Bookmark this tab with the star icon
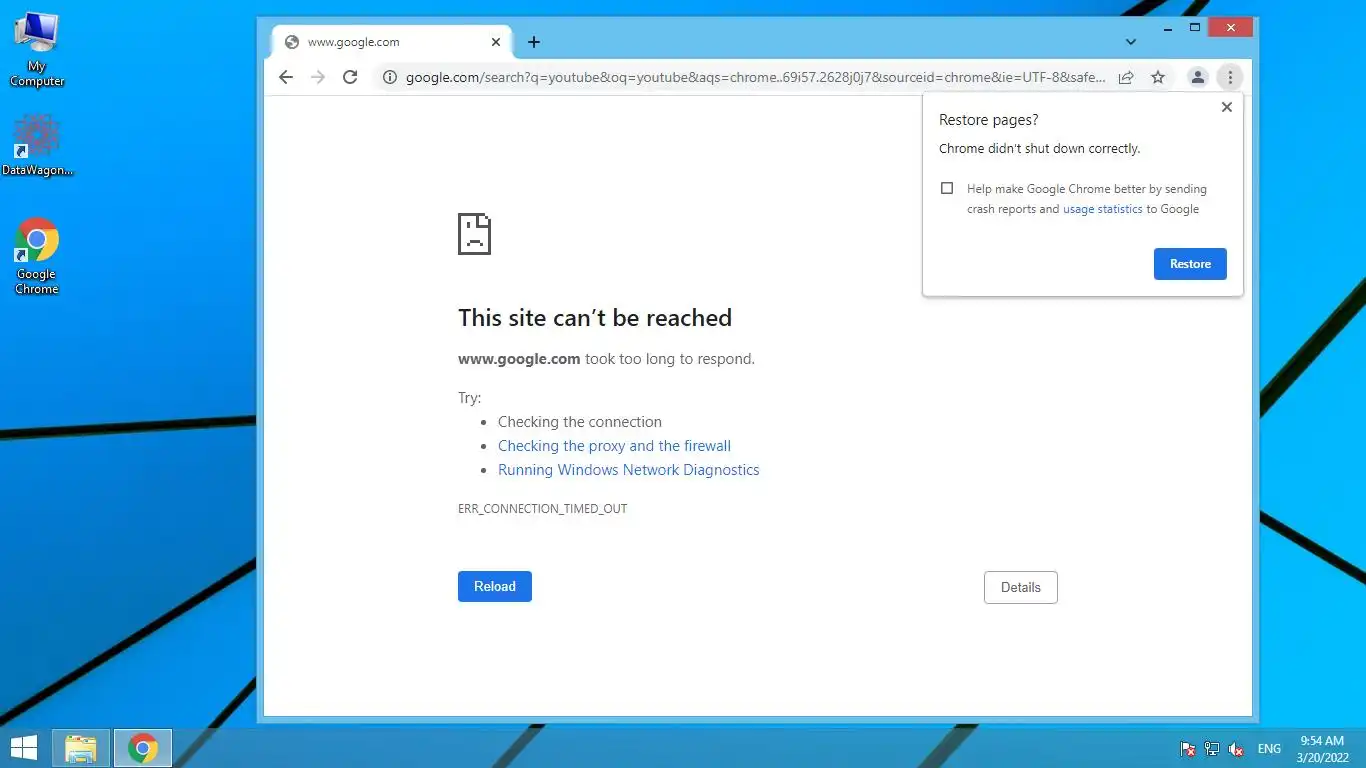This screenshot has width=1366, height=768. [1158, 77]
